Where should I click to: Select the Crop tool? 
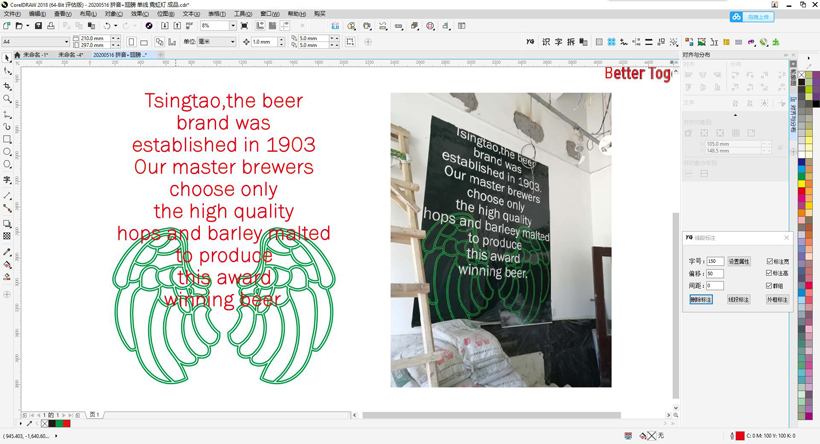point(7,86)
